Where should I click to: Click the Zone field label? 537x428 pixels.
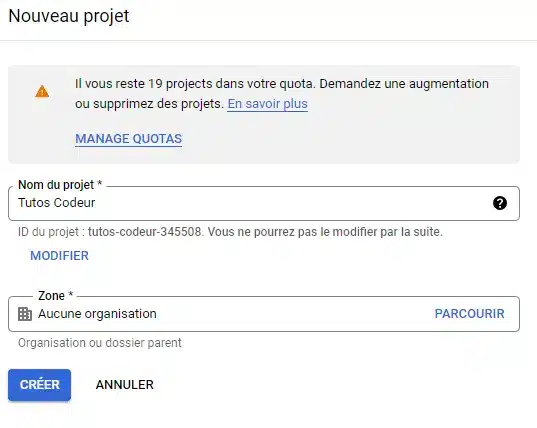point(55,295)
